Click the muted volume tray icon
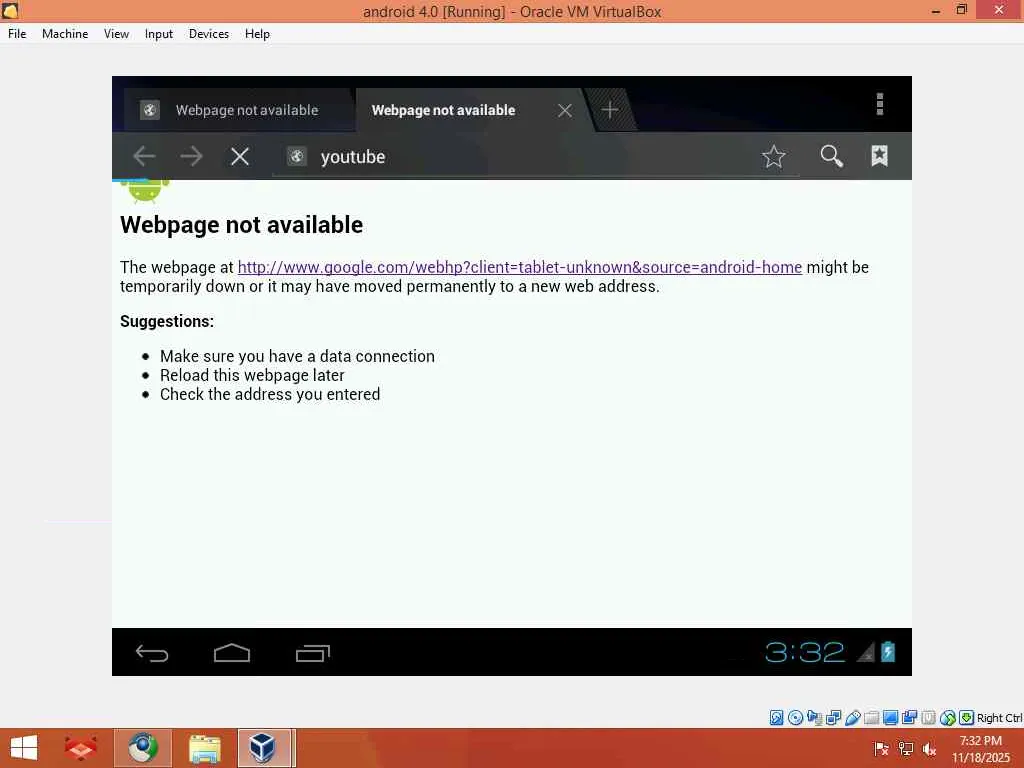1024x768 pixels. tap(929, 749)
